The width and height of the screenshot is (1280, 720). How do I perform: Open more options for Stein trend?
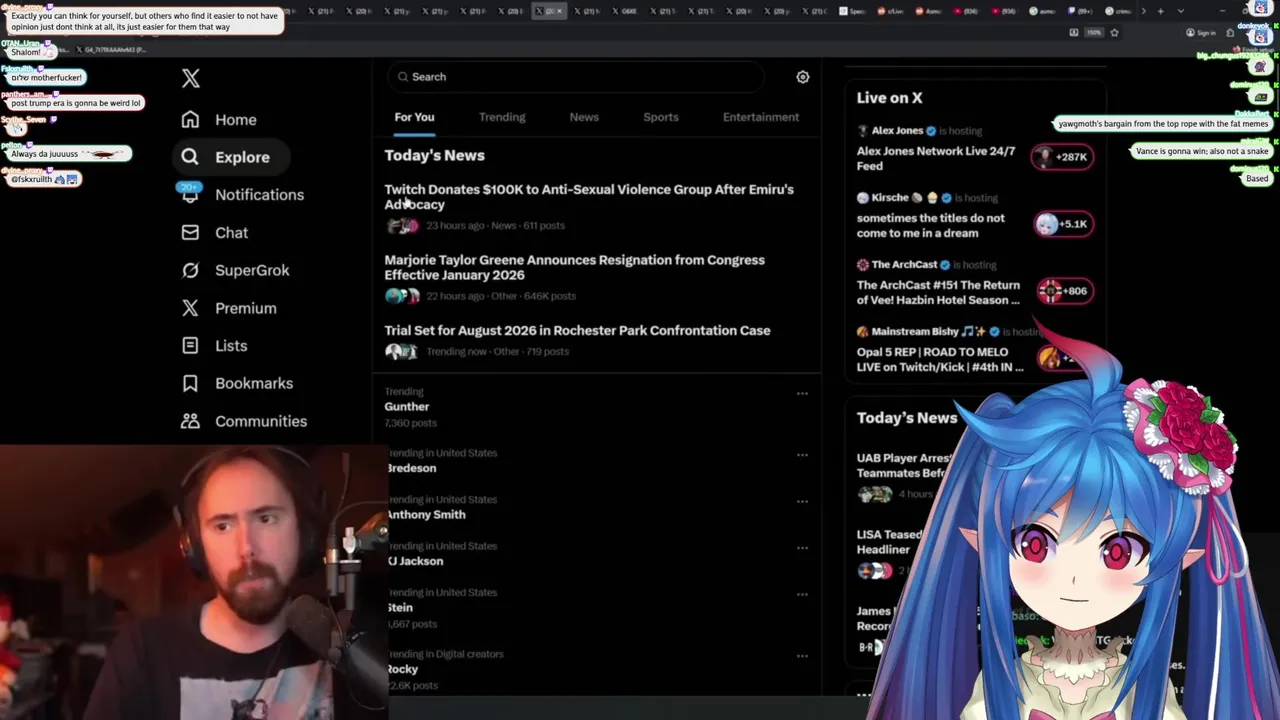coord(802,595)
